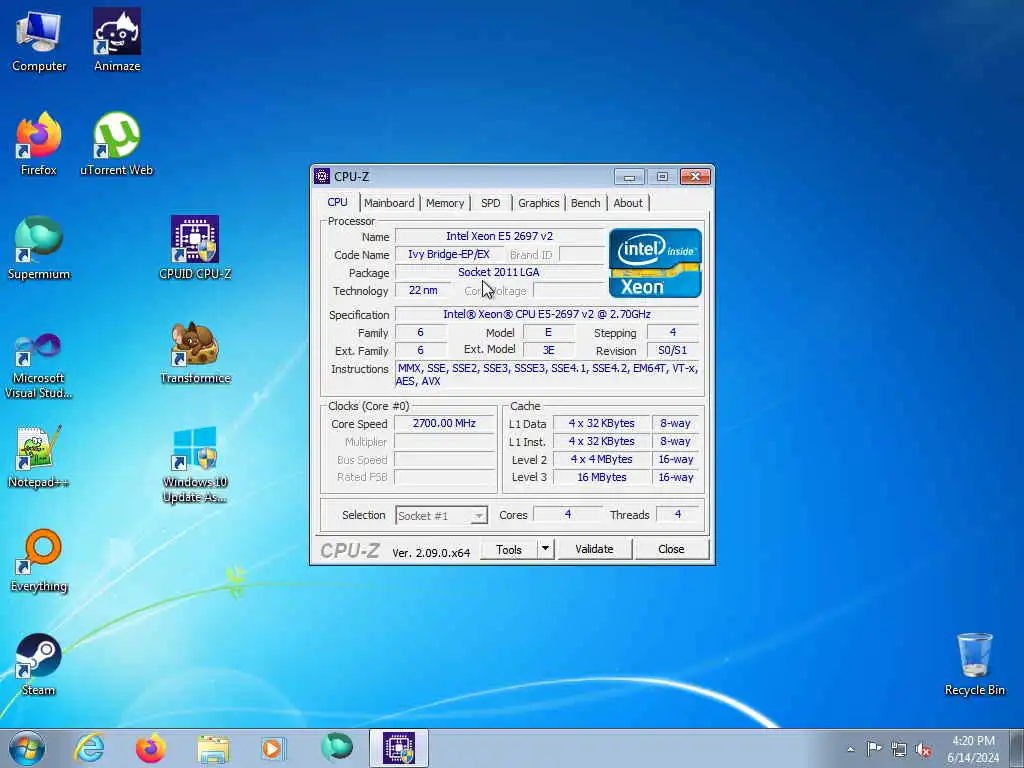
Task: Open the Recycle Bin
Action: click(x=974, y=665)
